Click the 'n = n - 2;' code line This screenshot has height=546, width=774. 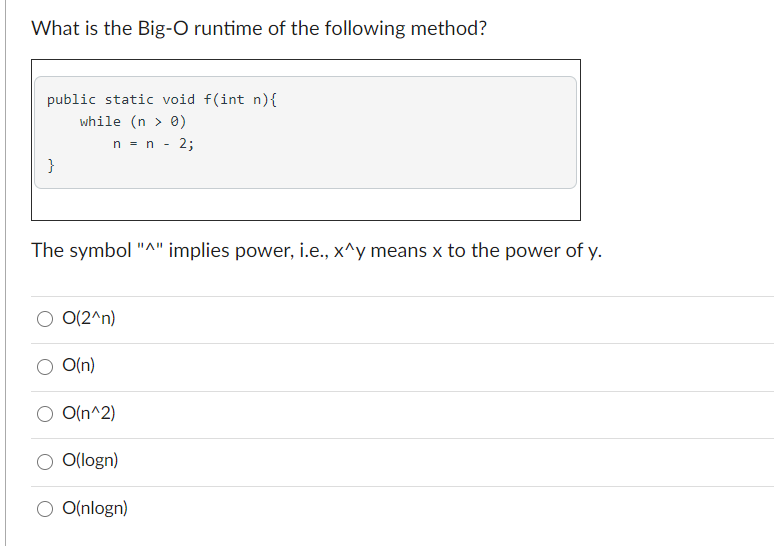[154, 144]
